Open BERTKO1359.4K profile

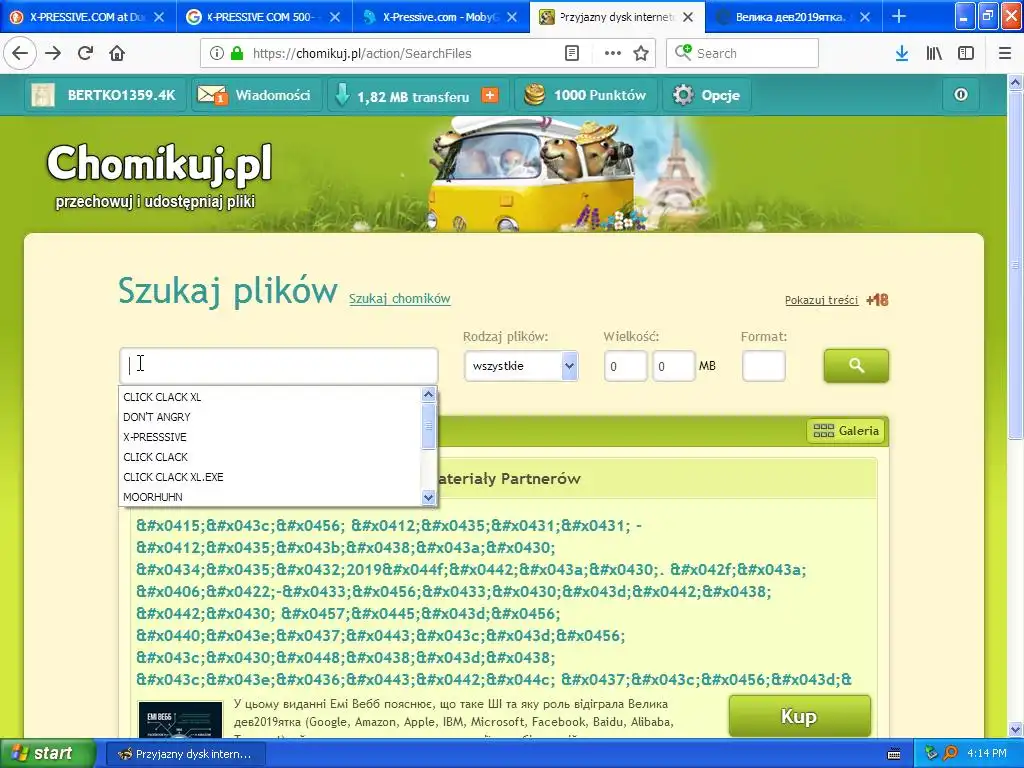[105, 95]
